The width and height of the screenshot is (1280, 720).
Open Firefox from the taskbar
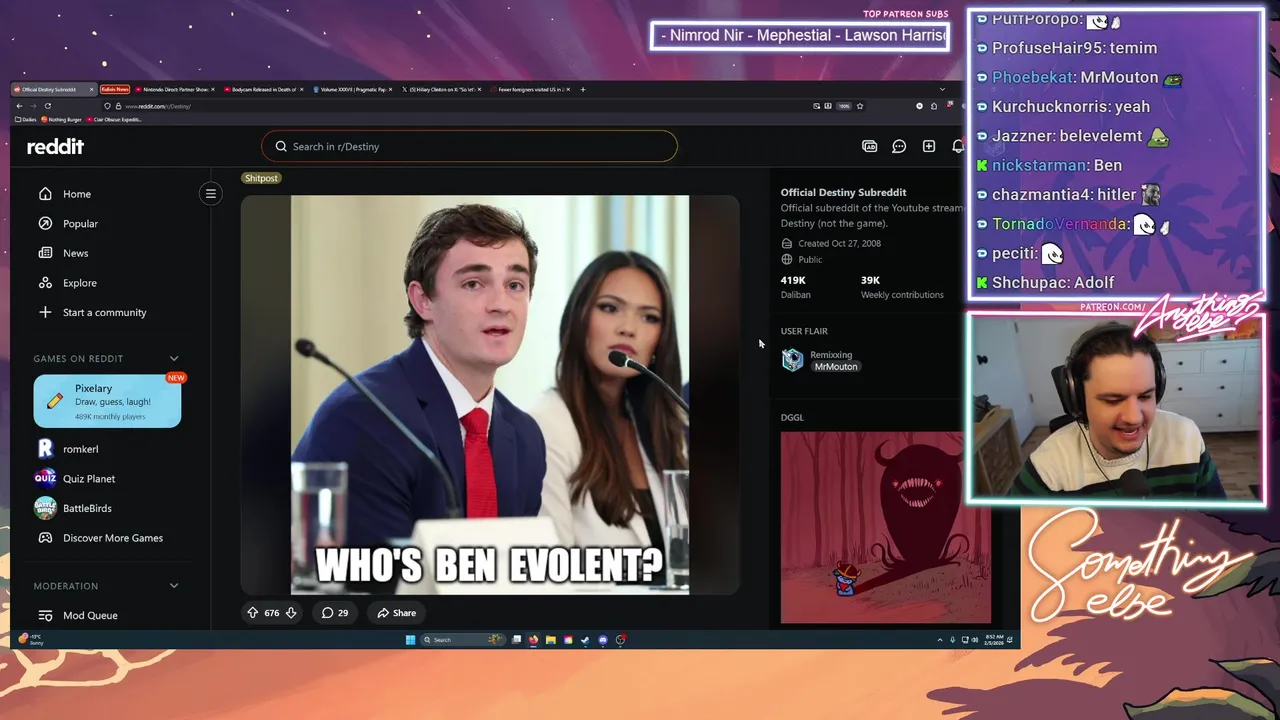[533, 640]
